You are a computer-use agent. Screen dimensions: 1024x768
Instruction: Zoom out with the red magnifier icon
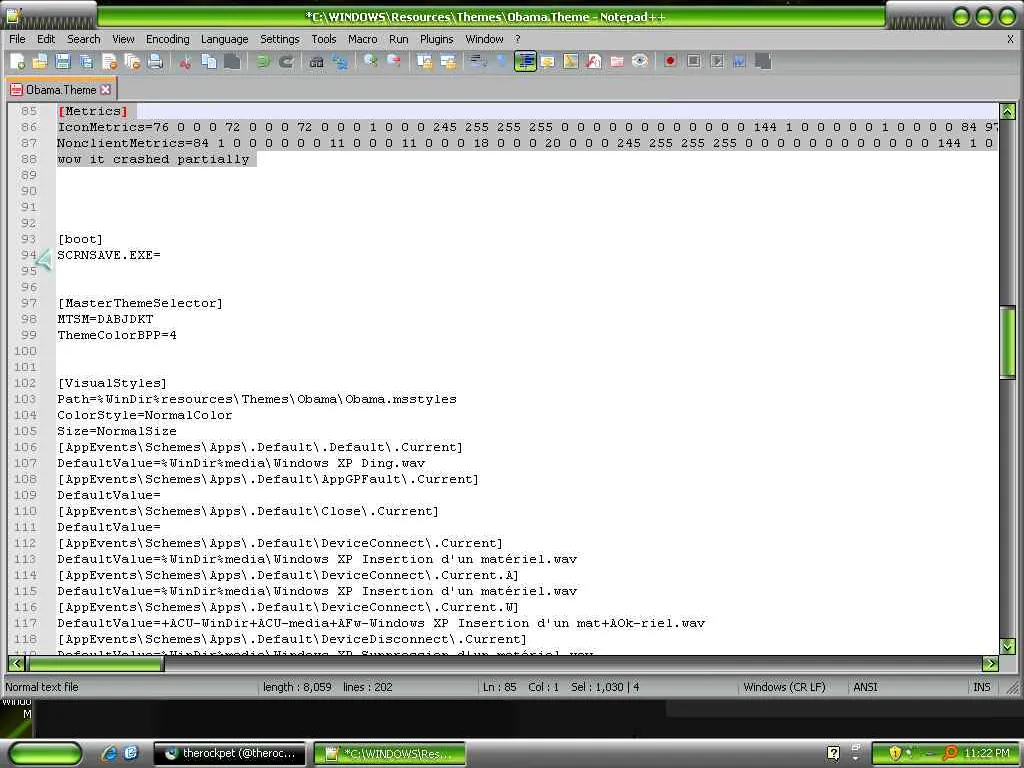pos(393,61)
